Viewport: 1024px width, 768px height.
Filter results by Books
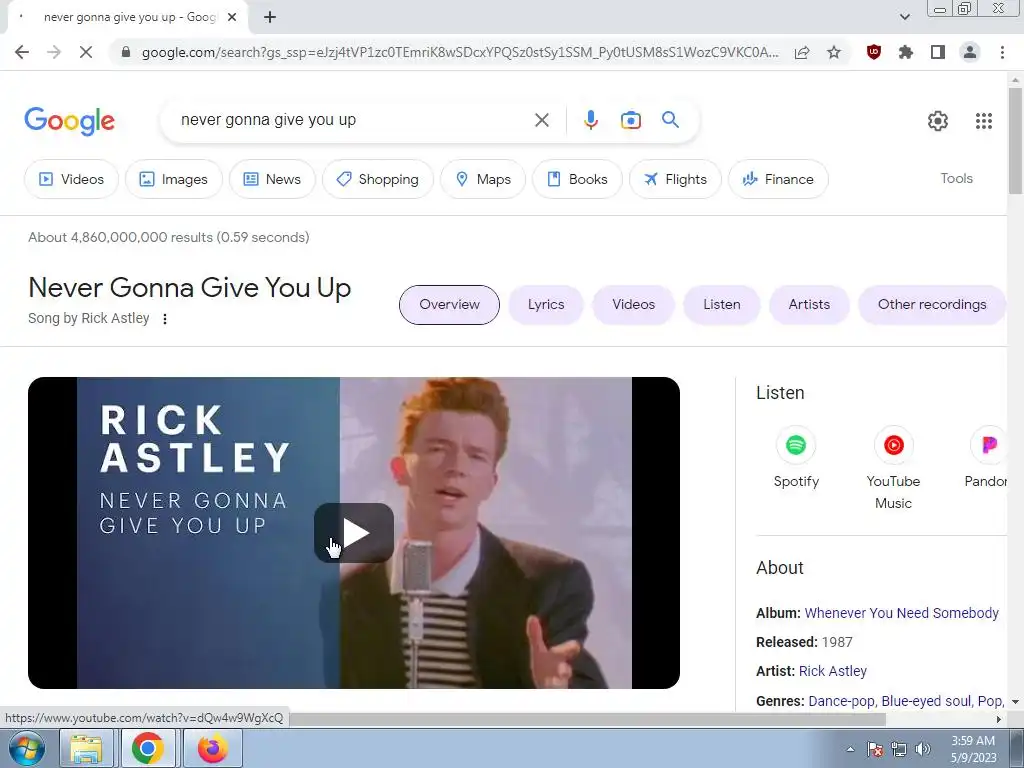(577, 179)
